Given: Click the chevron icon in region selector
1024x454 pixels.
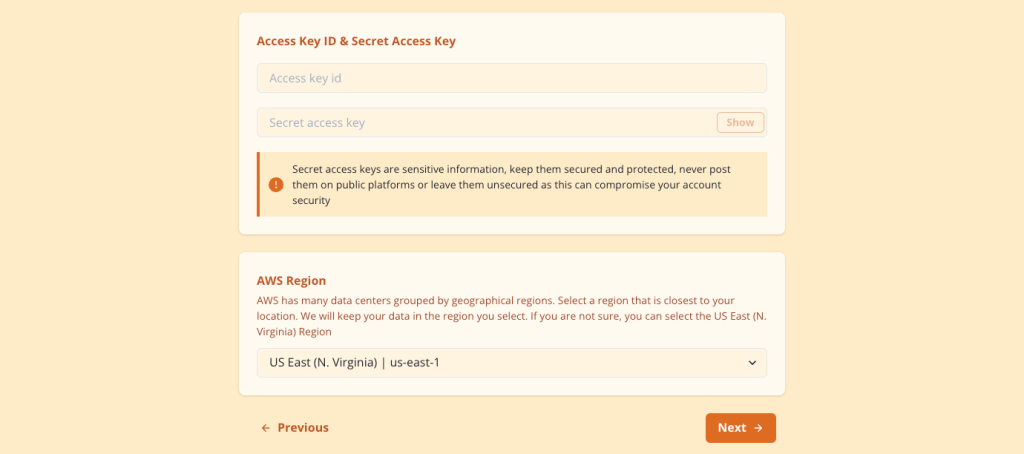Looking at the screenshot, I should coord(752,363).
